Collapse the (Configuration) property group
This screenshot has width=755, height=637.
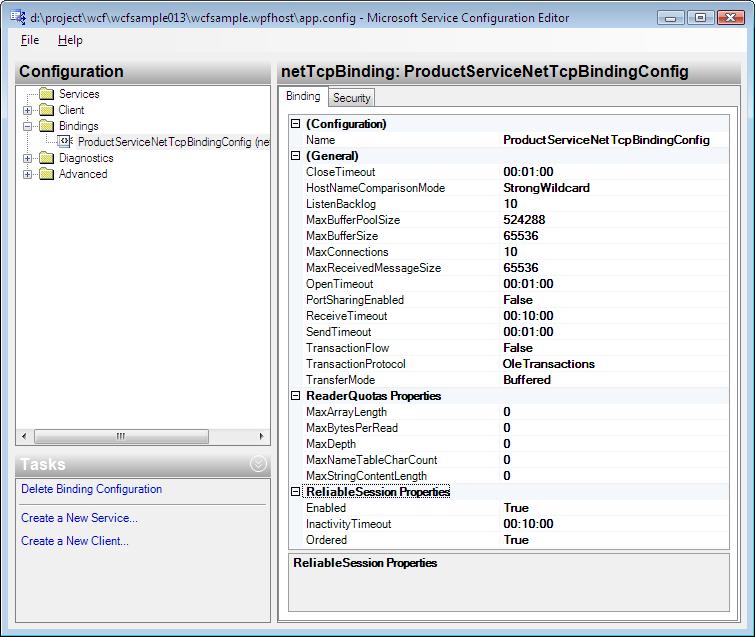tap(296, 124)
